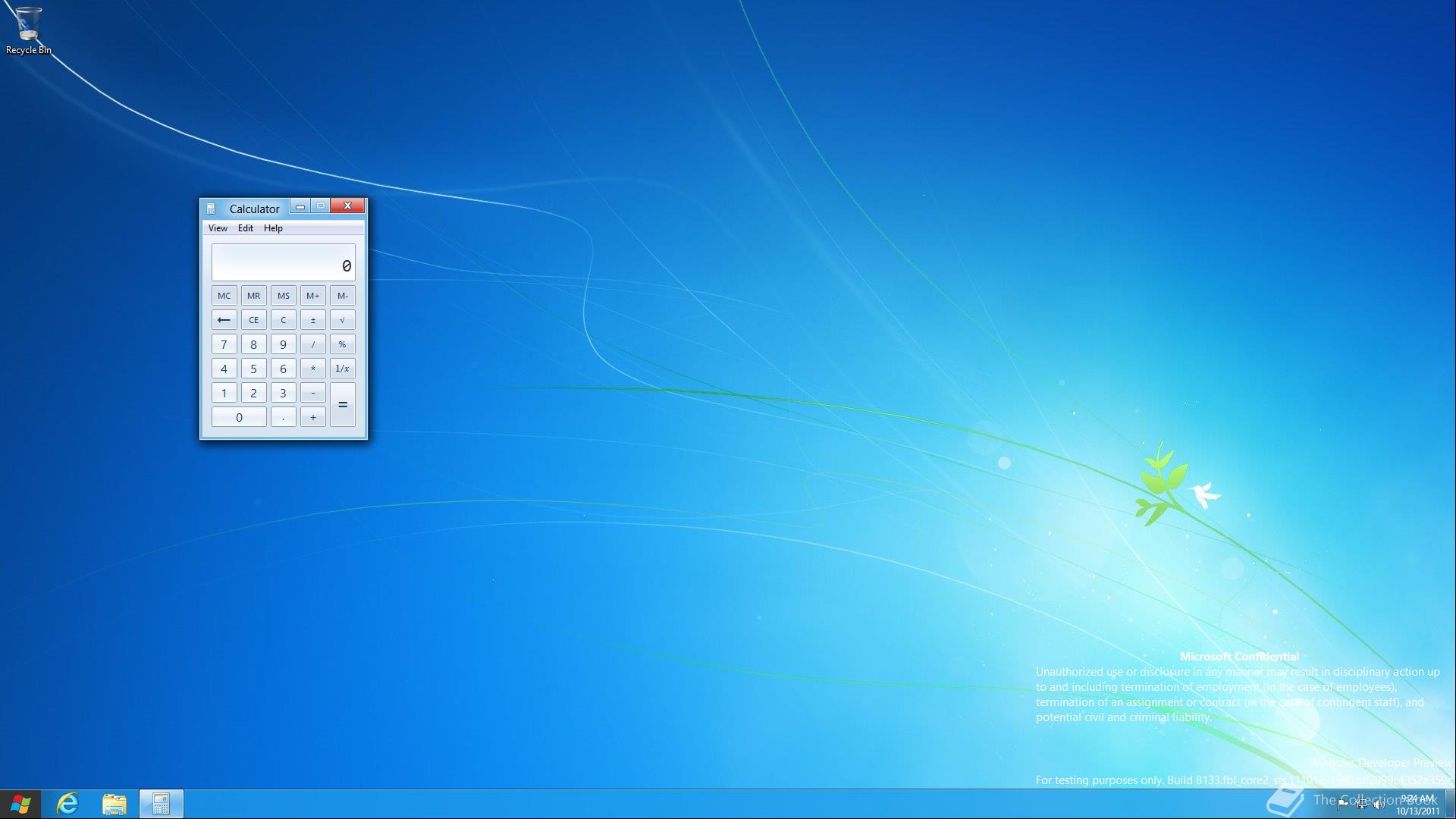
Task: Click the square root button
Action: click(342, 320)
